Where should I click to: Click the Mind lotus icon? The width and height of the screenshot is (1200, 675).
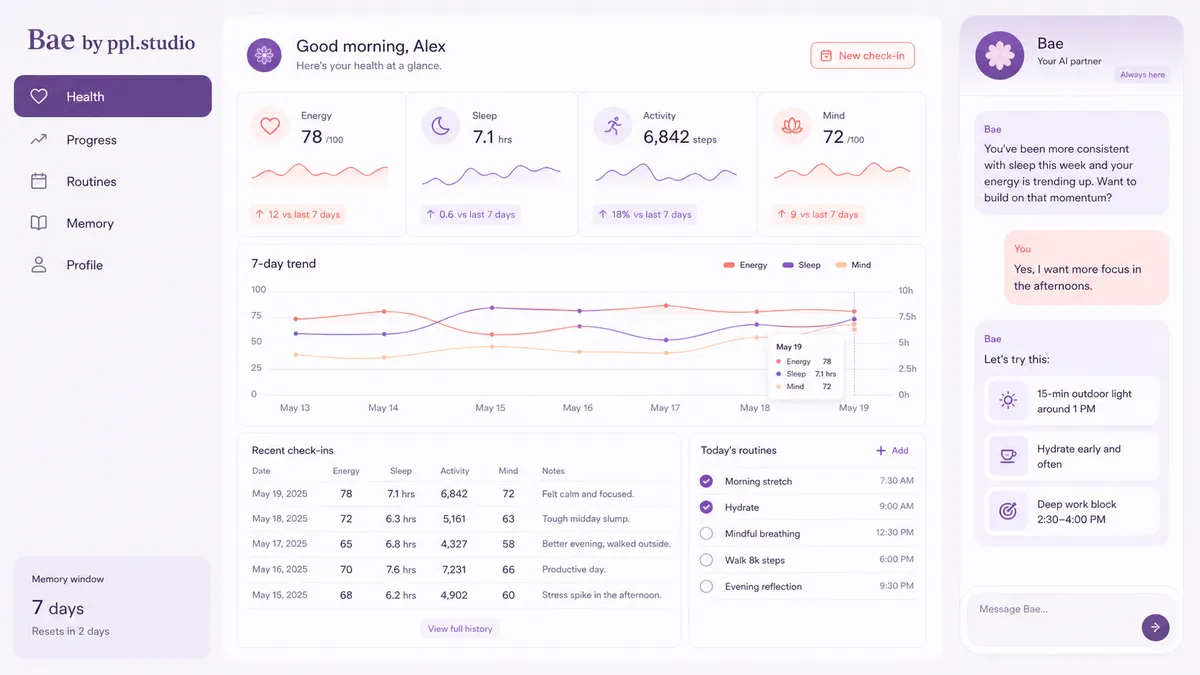[x=791, y=126]
